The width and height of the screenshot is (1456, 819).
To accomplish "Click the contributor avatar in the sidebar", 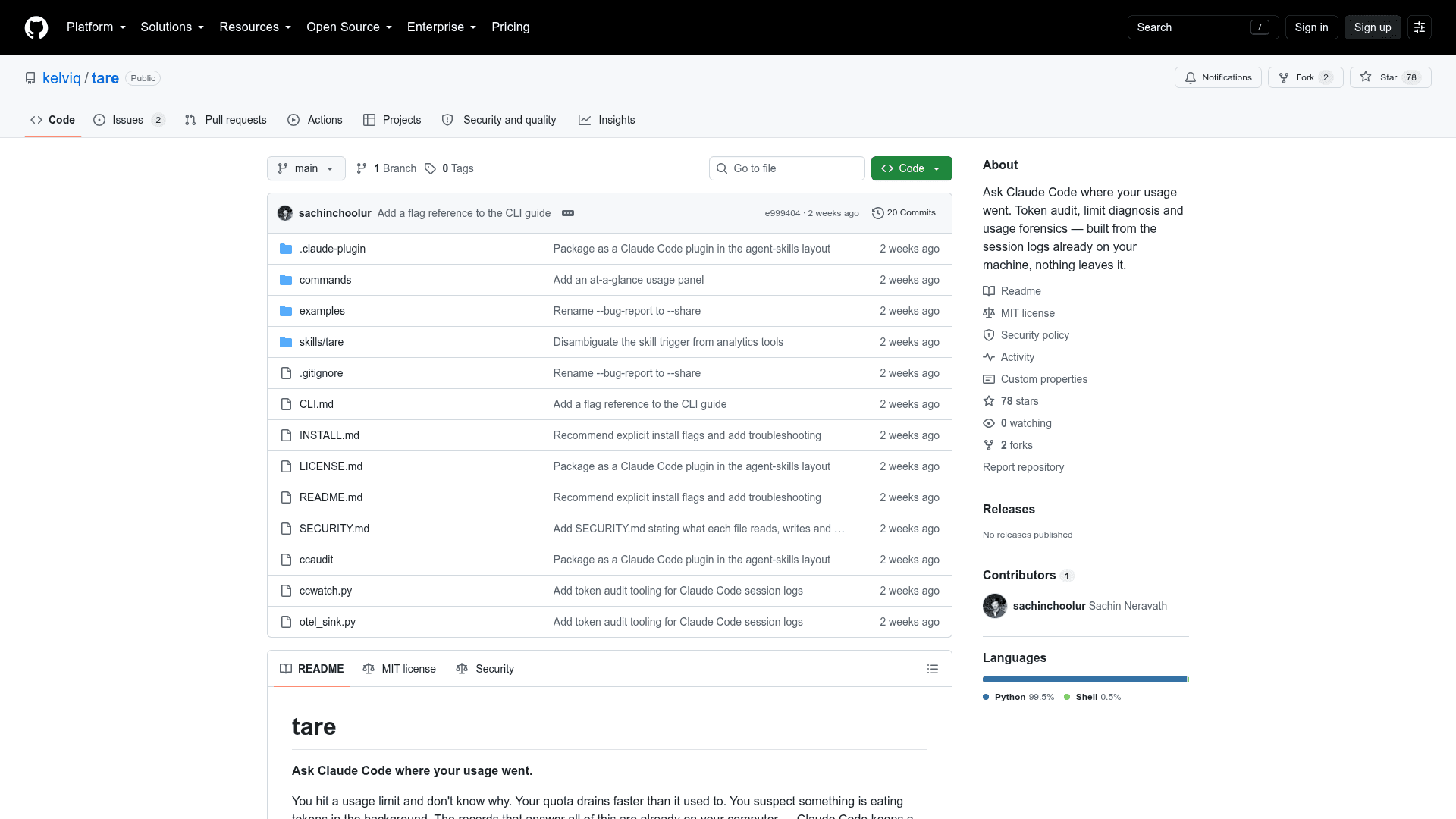I will (995, 606).
